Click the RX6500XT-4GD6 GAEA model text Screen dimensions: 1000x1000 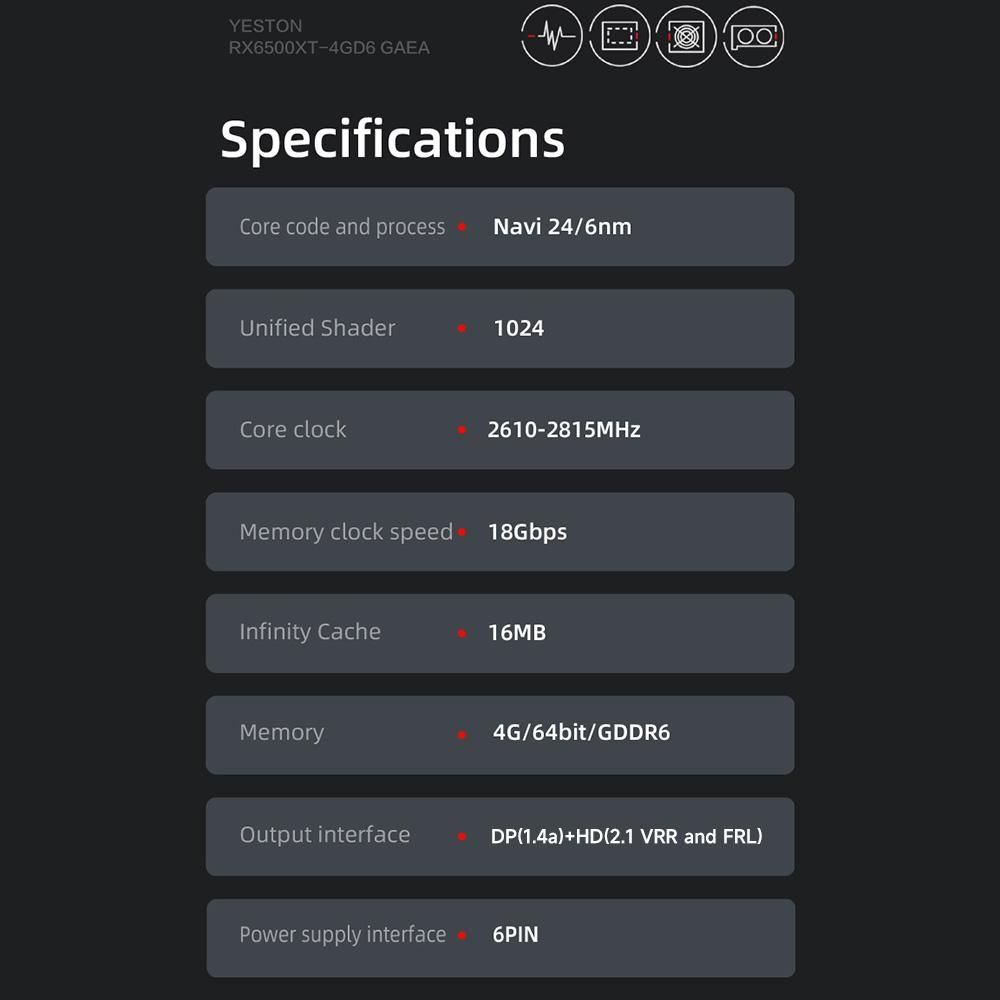(329, 47)
